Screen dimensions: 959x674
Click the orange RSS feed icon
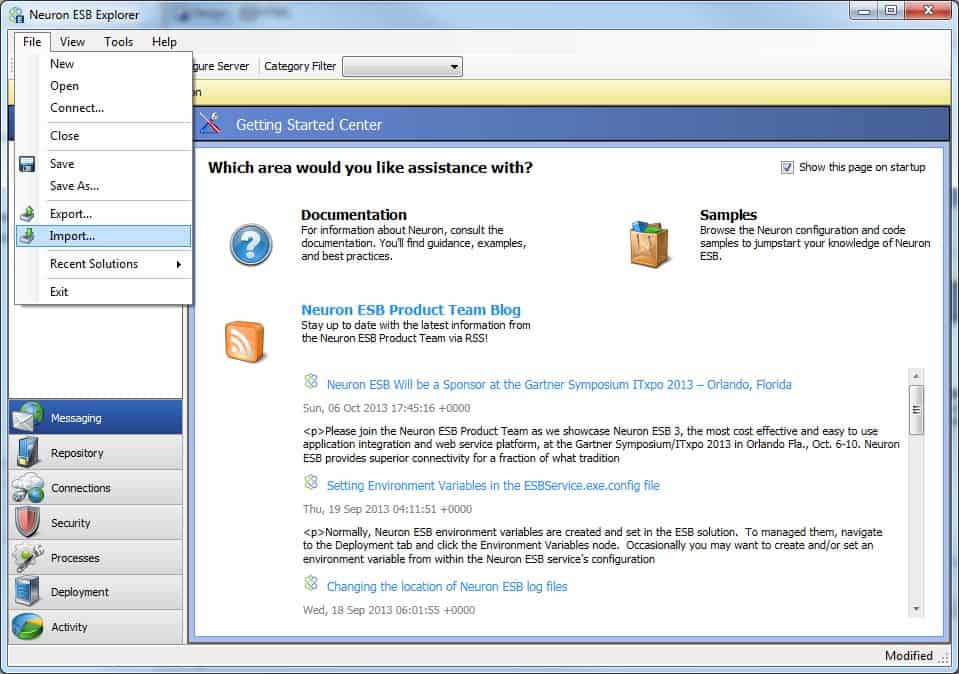[245, 341]
